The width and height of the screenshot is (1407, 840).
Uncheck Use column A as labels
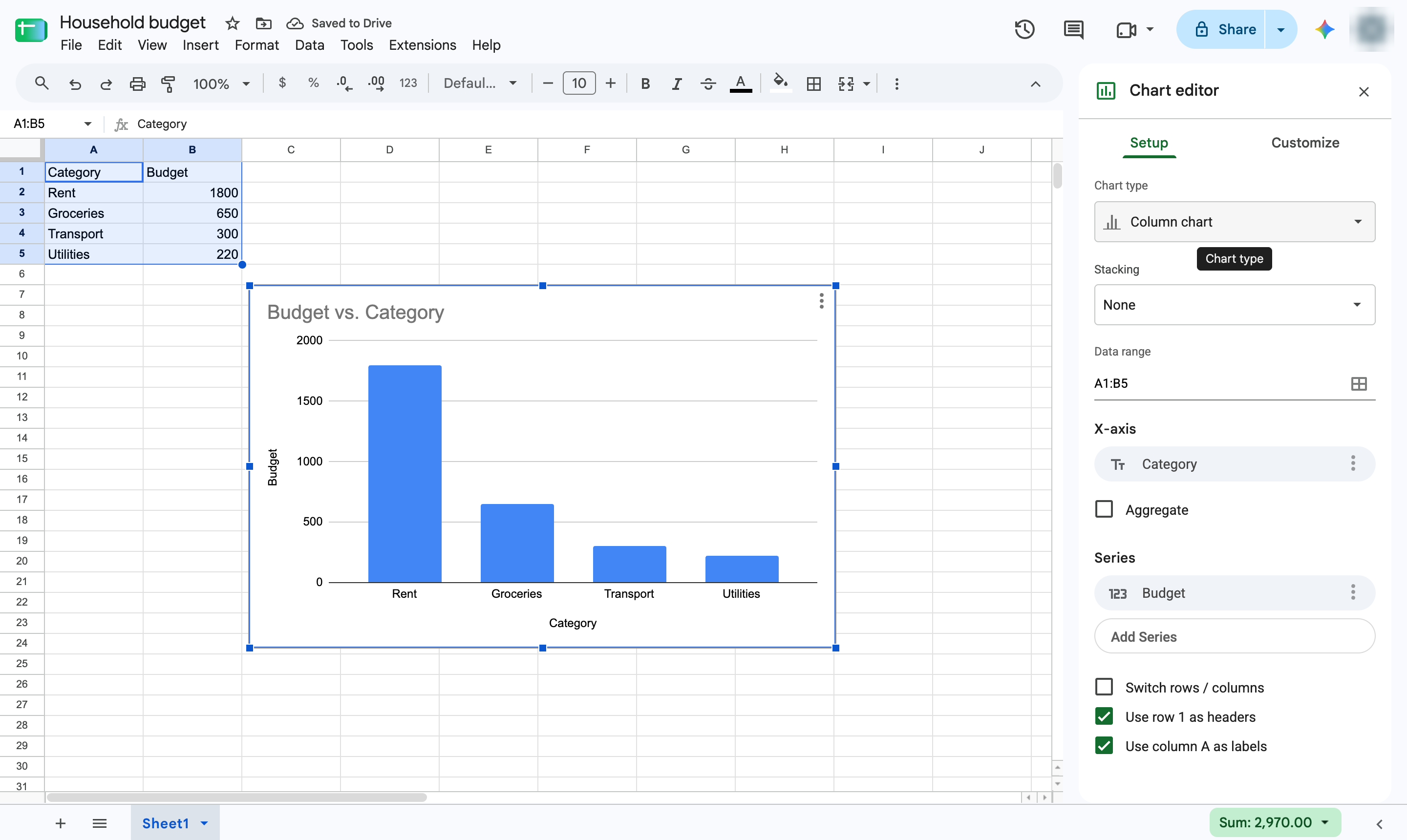[1104, 746]
